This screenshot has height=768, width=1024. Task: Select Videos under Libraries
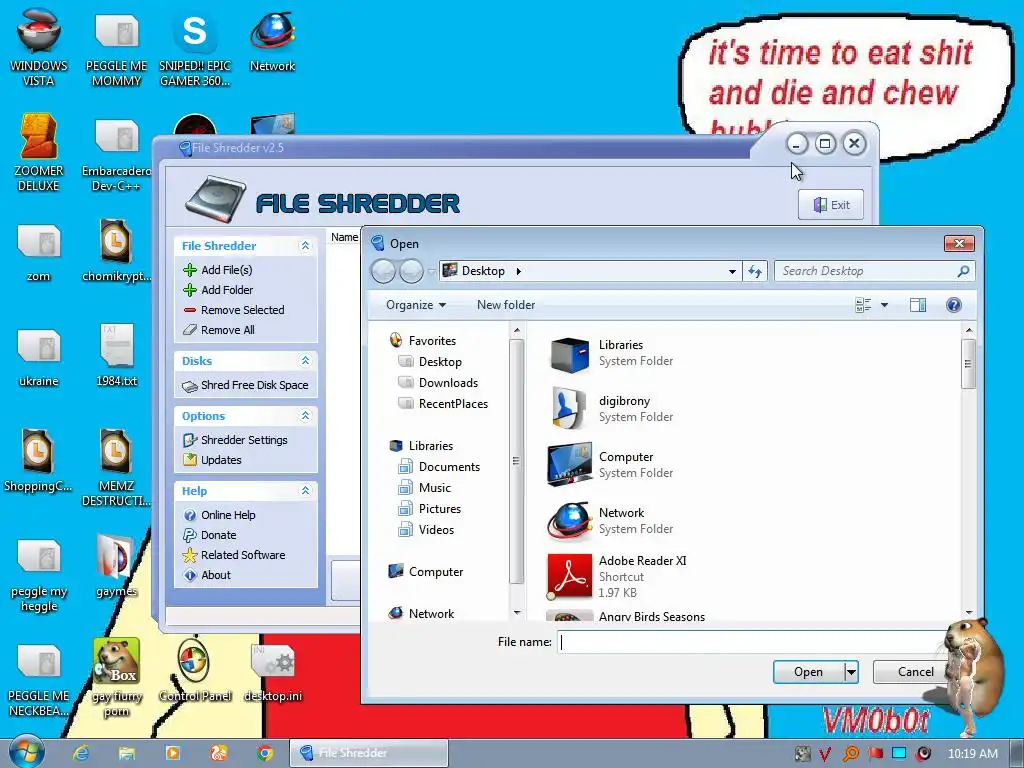pyautogui.click(x=436, y=530)
